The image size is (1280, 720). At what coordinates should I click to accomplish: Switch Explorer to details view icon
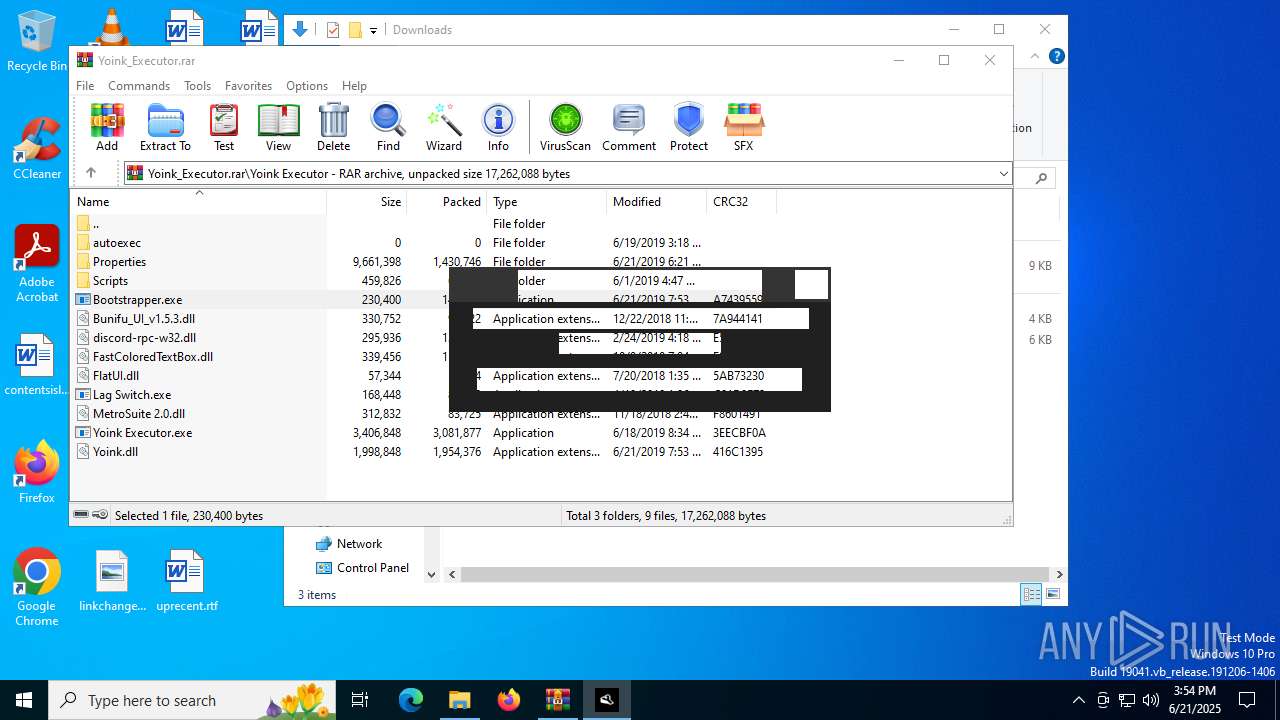coord(1031,595)
